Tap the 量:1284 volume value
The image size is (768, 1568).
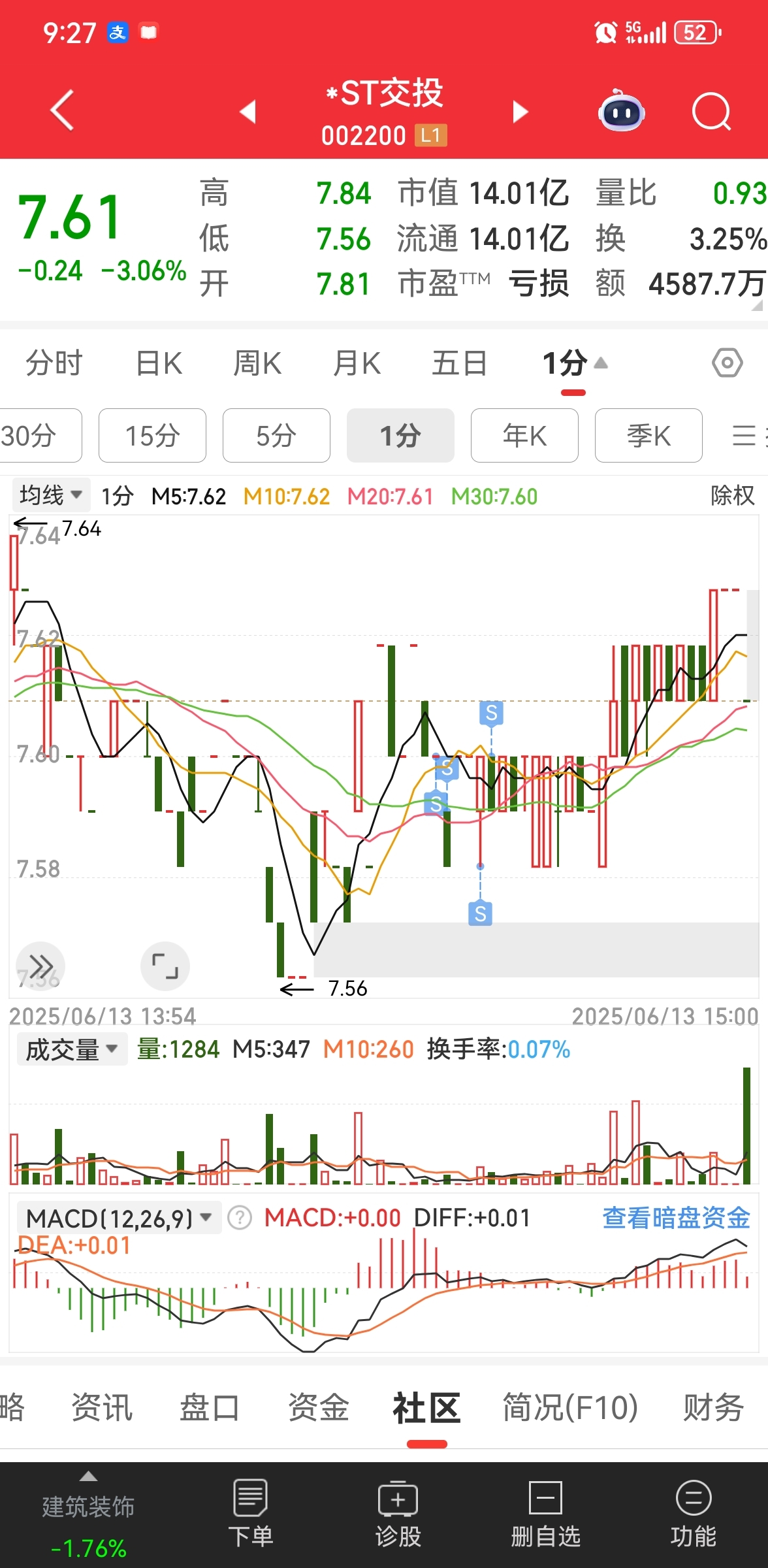pos(178,1049)
